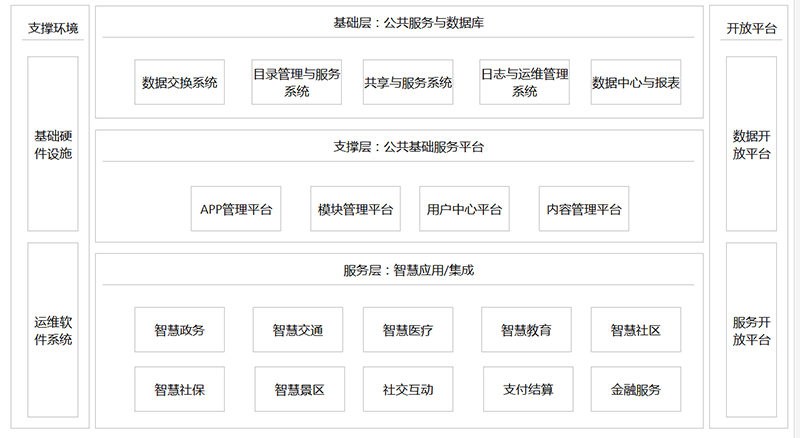The height and width of the screenshot is (438, 800).
Task: Open the 共享与服务系统 box
Action: coord(408,82)
